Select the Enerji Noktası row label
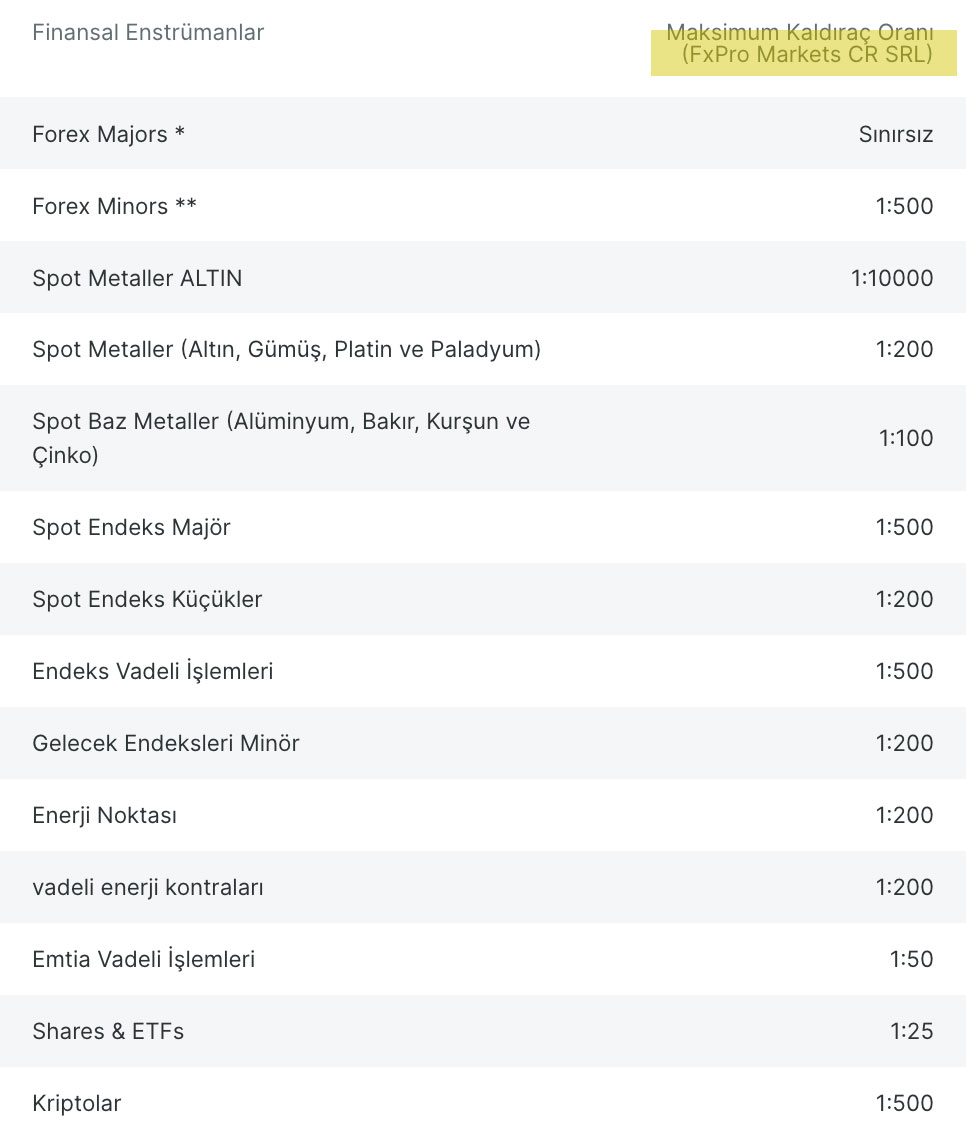 105,815
